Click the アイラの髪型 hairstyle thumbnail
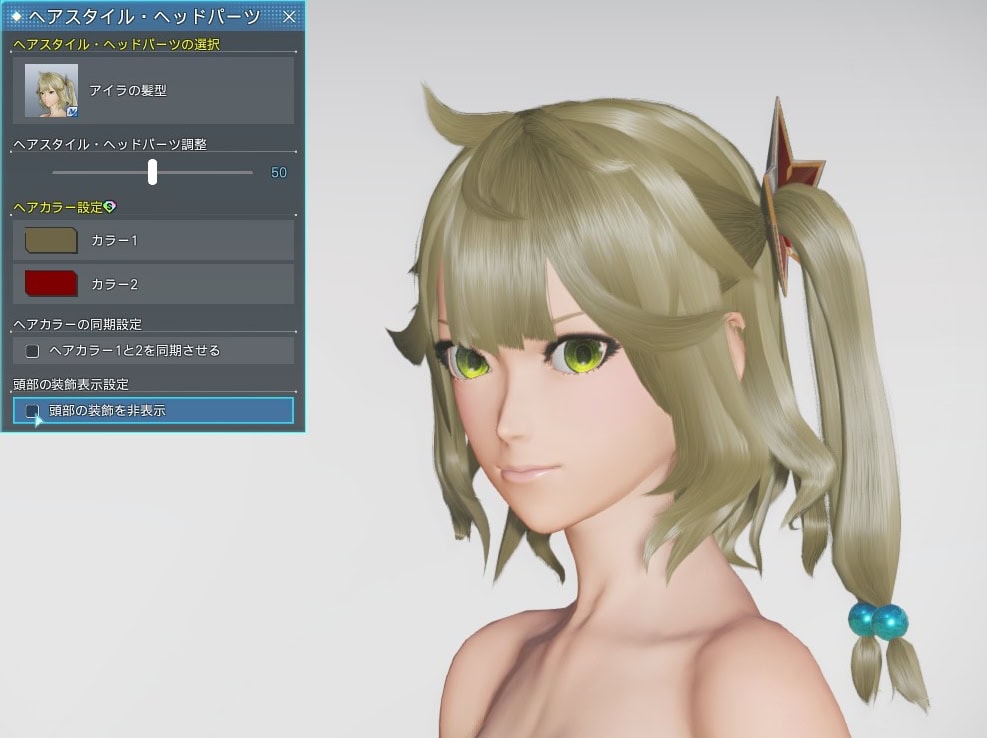The width and height of the screenshot is (987, 738). tap(52, 90)
